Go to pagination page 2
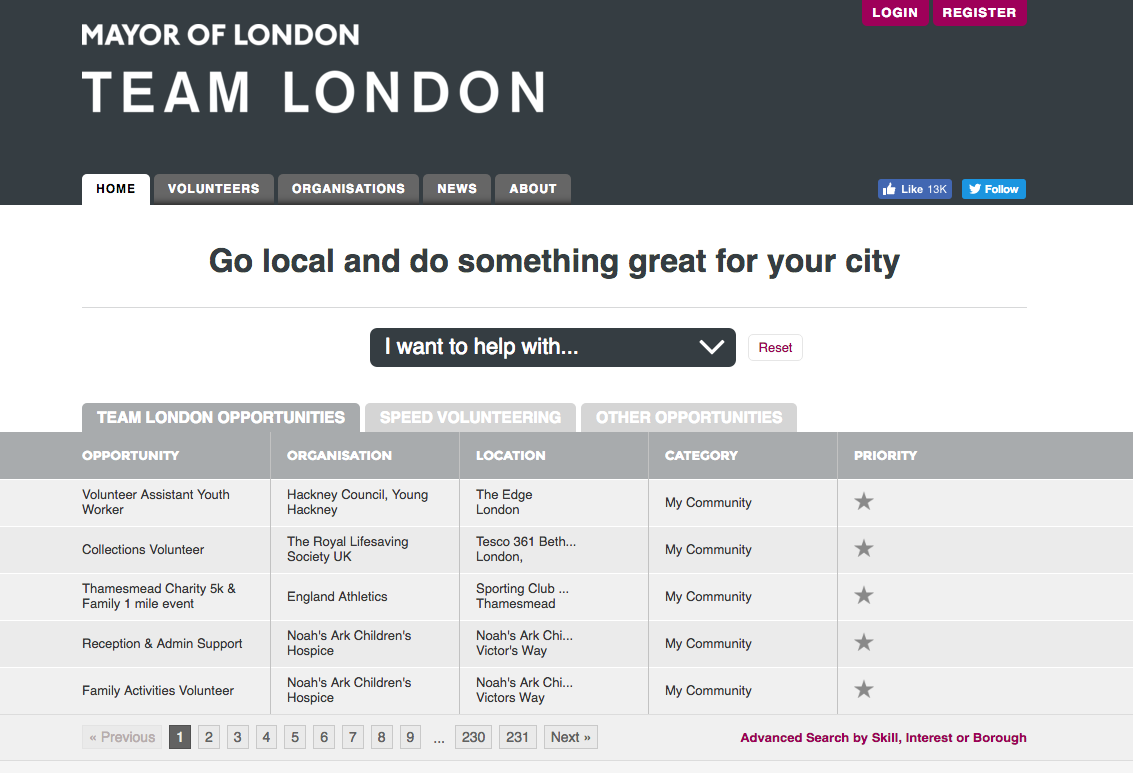This screenshot has height=773, width=1133. 209,737
